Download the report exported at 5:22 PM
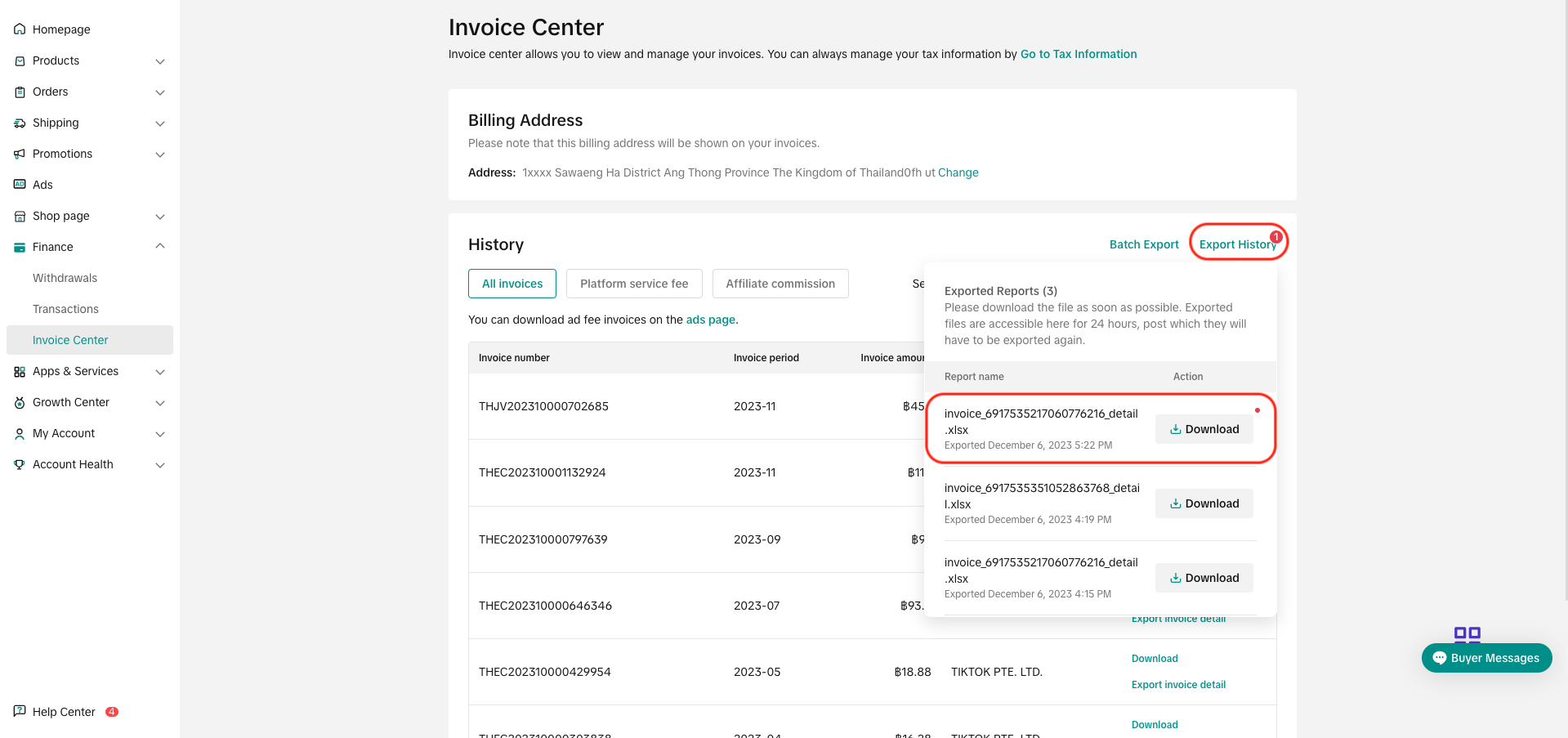 coord(1204,429)
